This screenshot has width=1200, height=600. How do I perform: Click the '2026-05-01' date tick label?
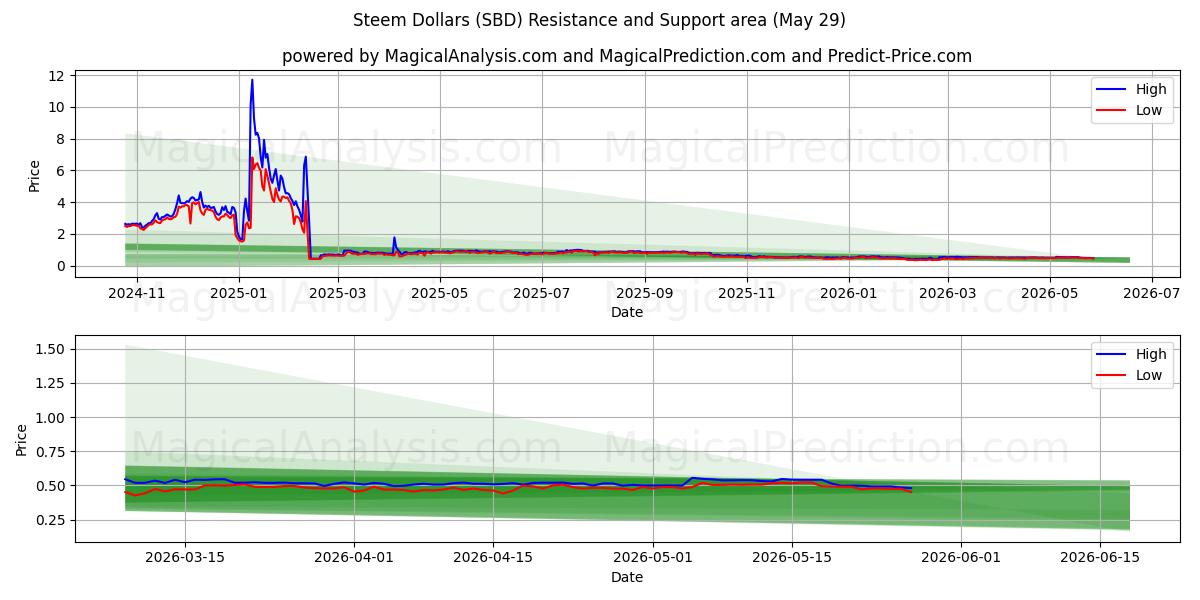point(653,558)
